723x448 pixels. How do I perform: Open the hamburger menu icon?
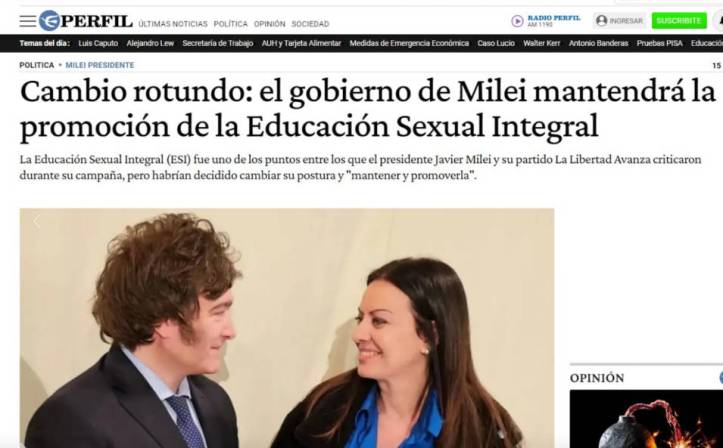(x=28, y=21)
